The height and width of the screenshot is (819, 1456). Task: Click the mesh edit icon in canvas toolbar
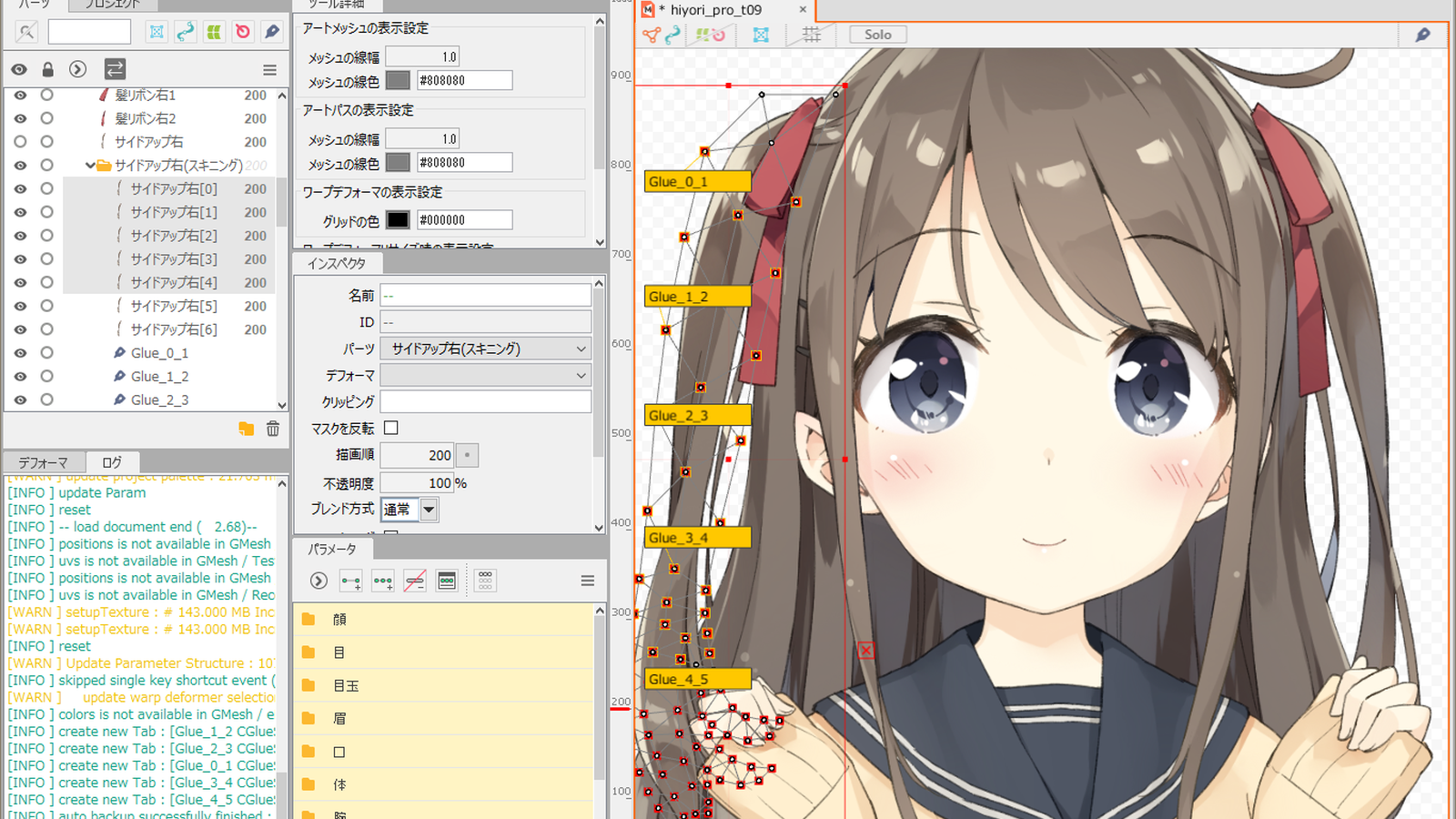pyautogui.click(x=652, y=35)
